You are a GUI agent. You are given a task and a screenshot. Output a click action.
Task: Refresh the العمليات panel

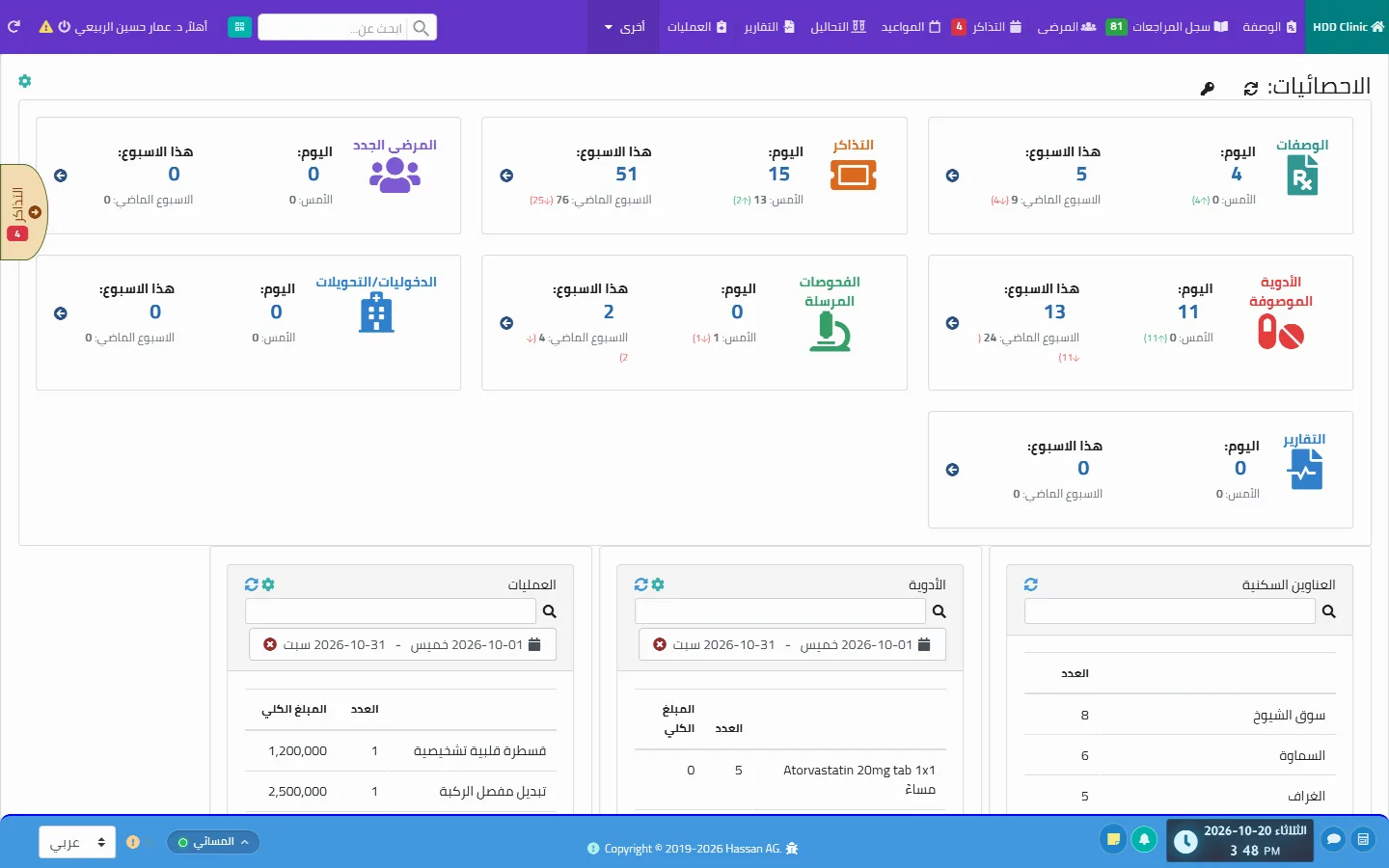[252, 584]
